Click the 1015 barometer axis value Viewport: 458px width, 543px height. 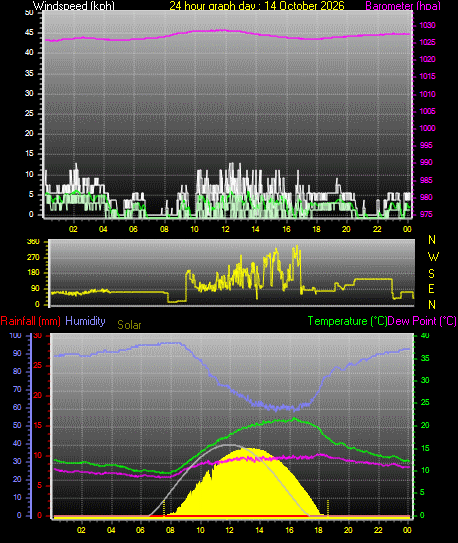click(x=428, y=76)
